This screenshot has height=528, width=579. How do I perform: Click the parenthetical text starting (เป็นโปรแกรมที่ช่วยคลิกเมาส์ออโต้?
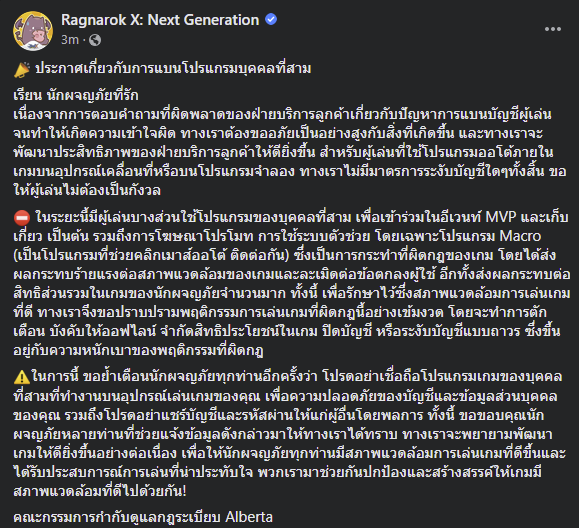tap(151, 255)
